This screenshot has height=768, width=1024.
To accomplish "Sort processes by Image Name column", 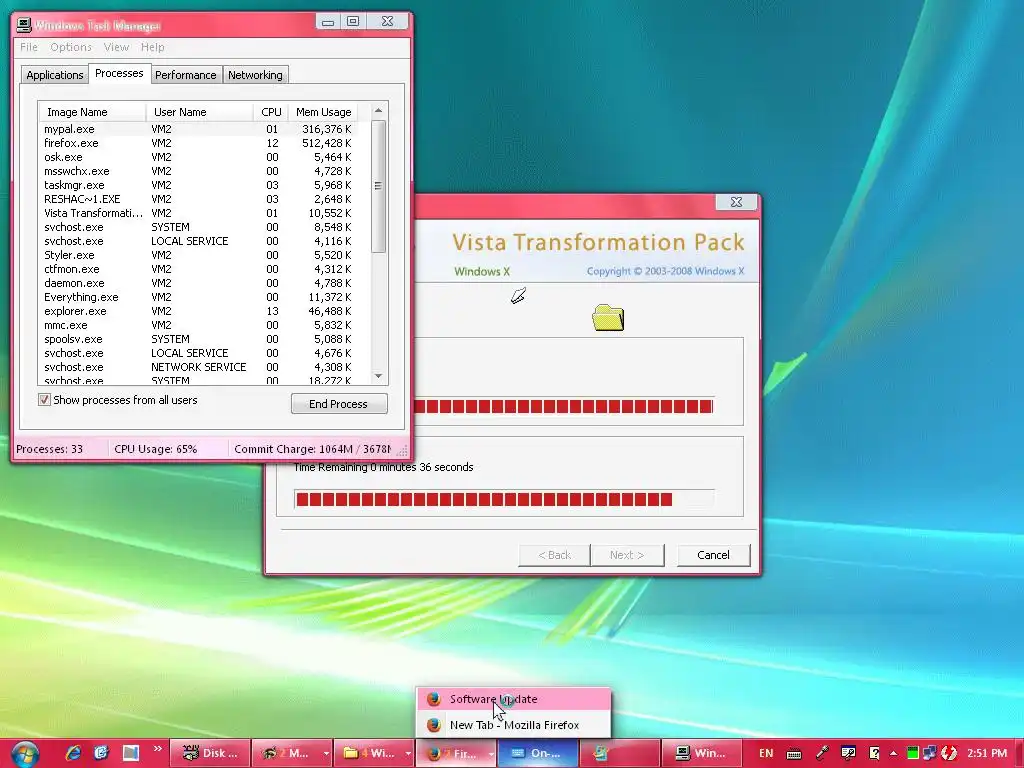I will 92,112.
